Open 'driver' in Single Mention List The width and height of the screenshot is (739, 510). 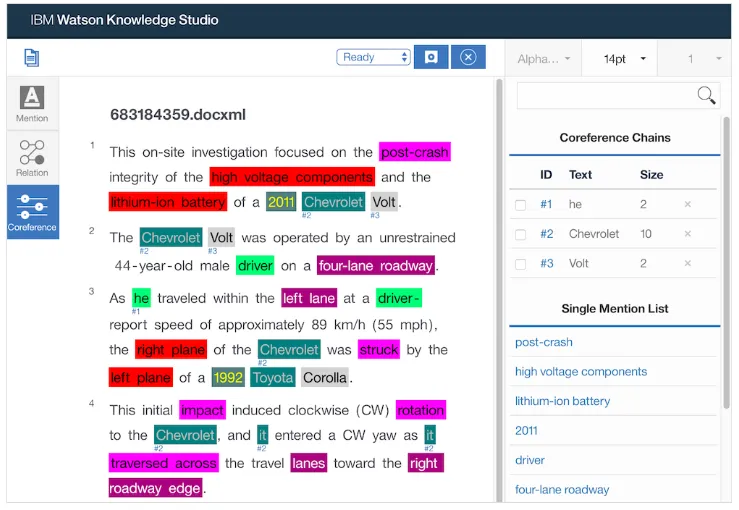coord(530,460)
